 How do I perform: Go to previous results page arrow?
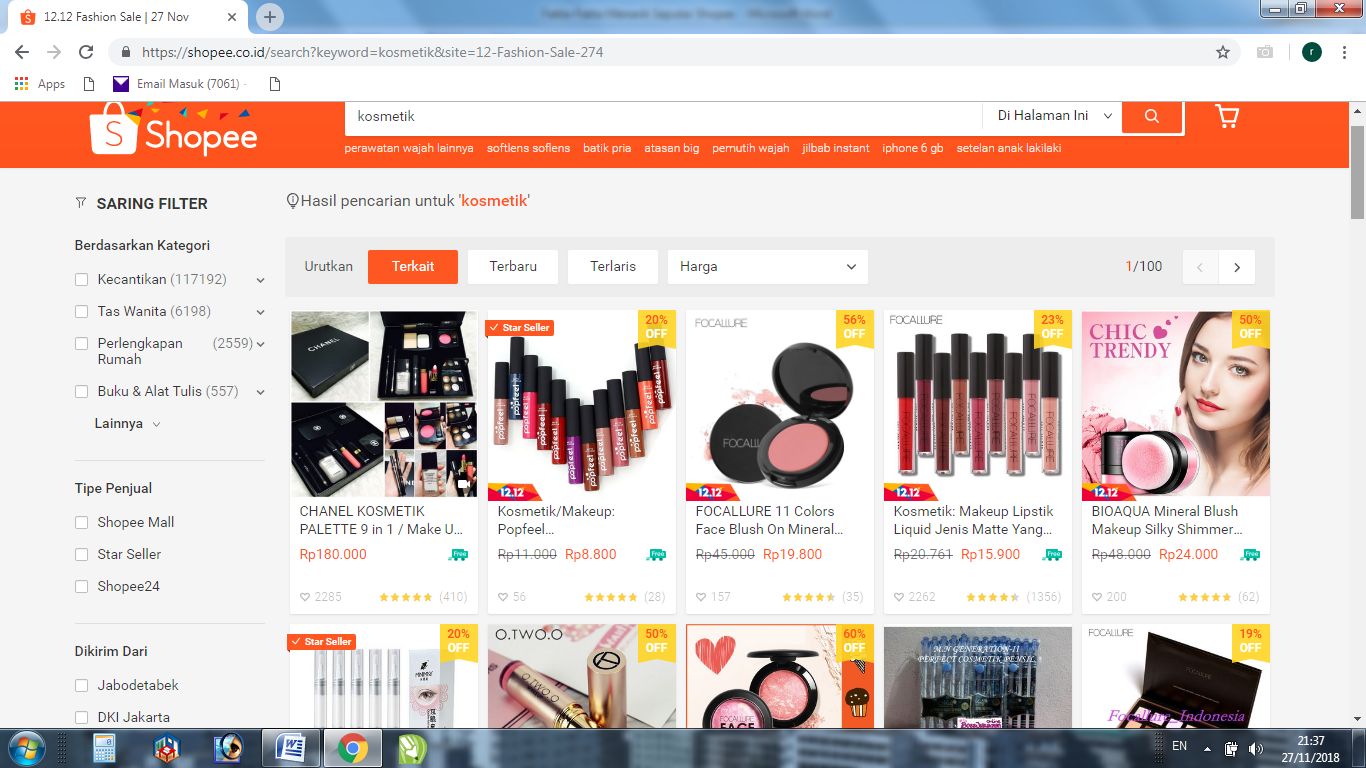pyautogui.click(x=1200, y=267)
